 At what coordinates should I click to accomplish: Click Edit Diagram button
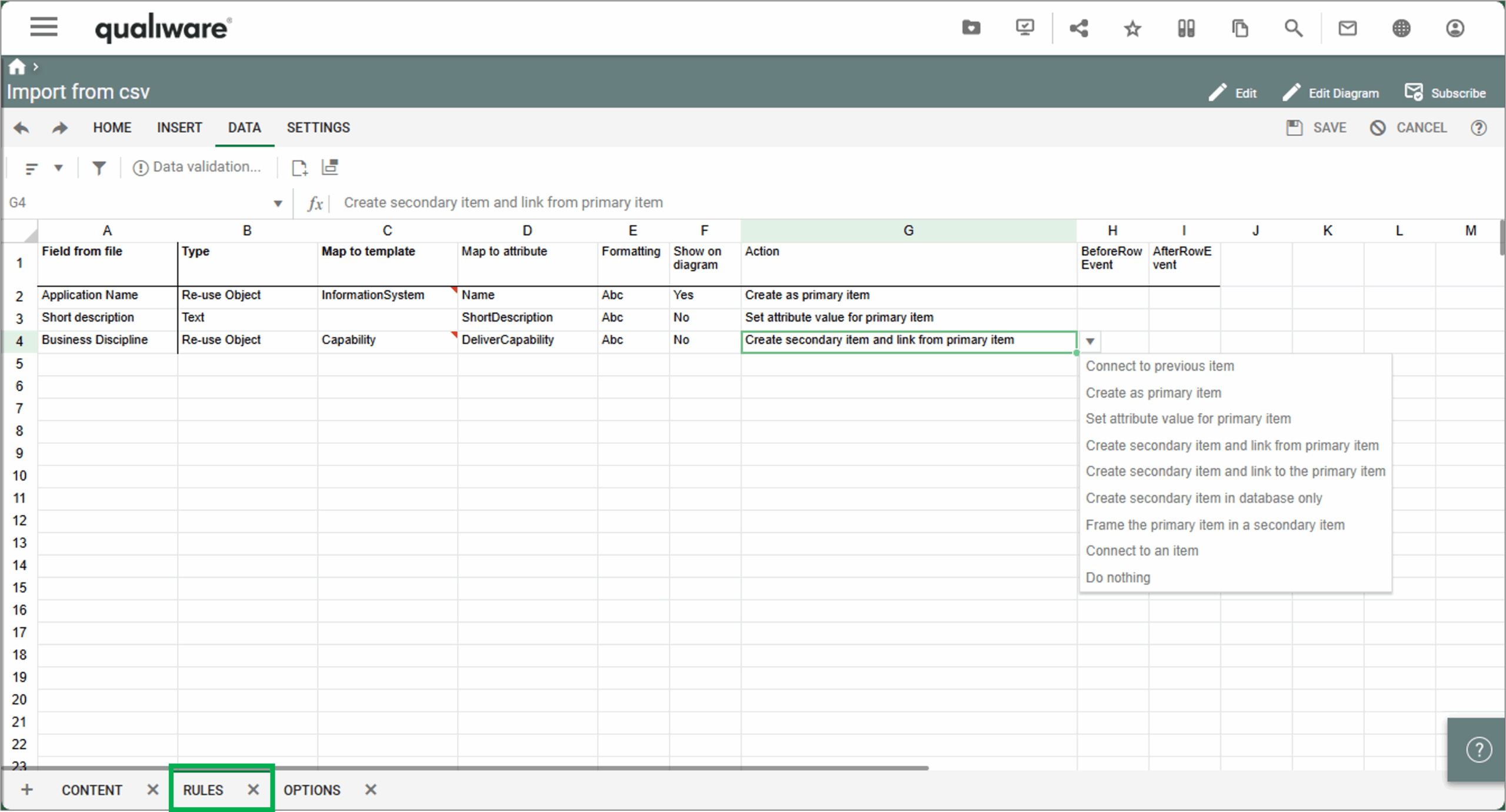coord(1330,93)
